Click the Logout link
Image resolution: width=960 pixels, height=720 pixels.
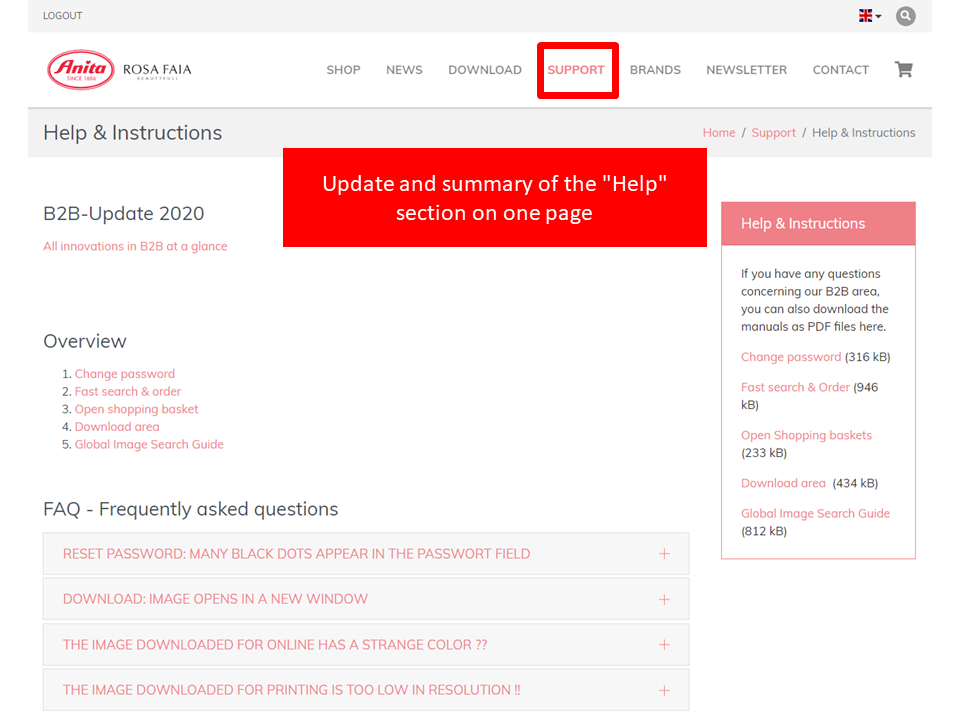[63, 16]
